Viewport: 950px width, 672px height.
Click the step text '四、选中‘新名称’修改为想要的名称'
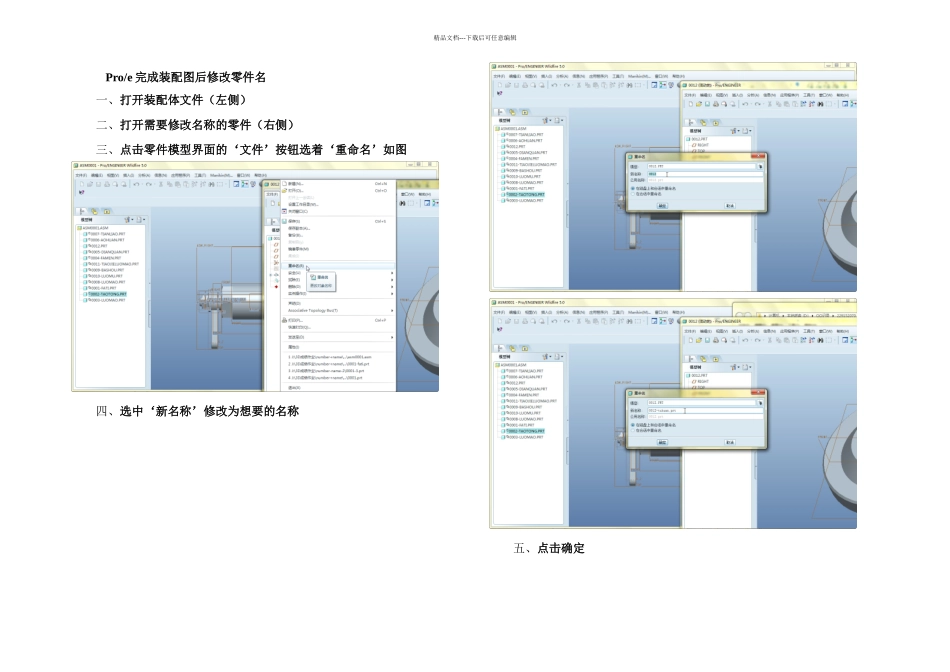point(197,411)
